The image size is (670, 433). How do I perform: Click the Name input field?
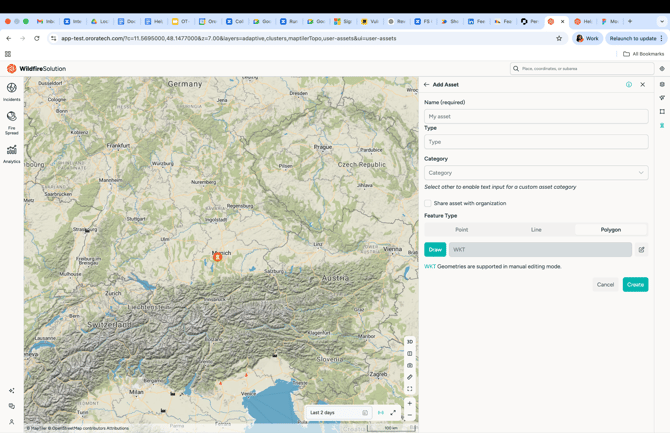[x=536, y=116]
